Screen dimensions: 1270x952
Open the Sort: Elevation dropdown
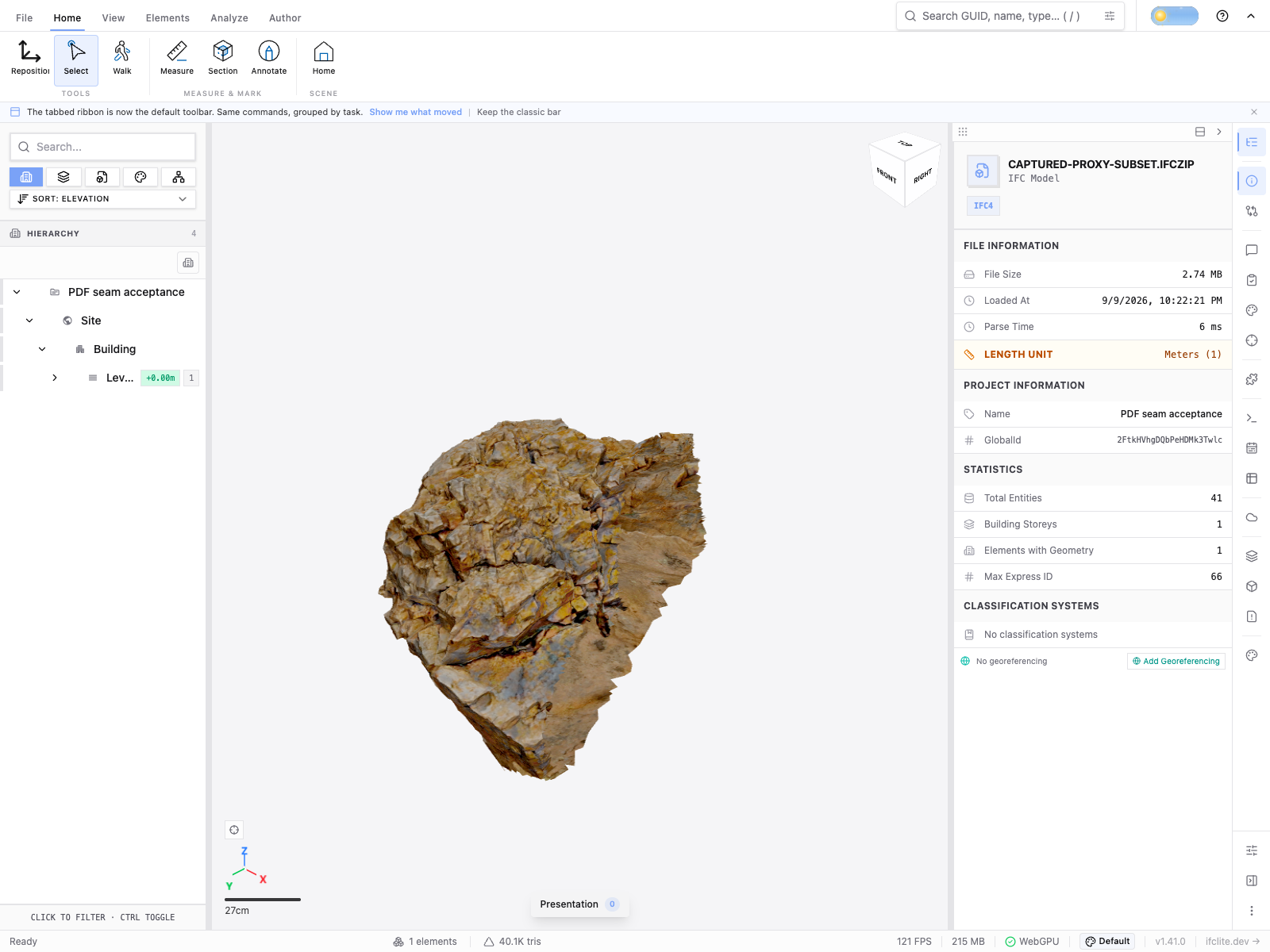[102, 199]
